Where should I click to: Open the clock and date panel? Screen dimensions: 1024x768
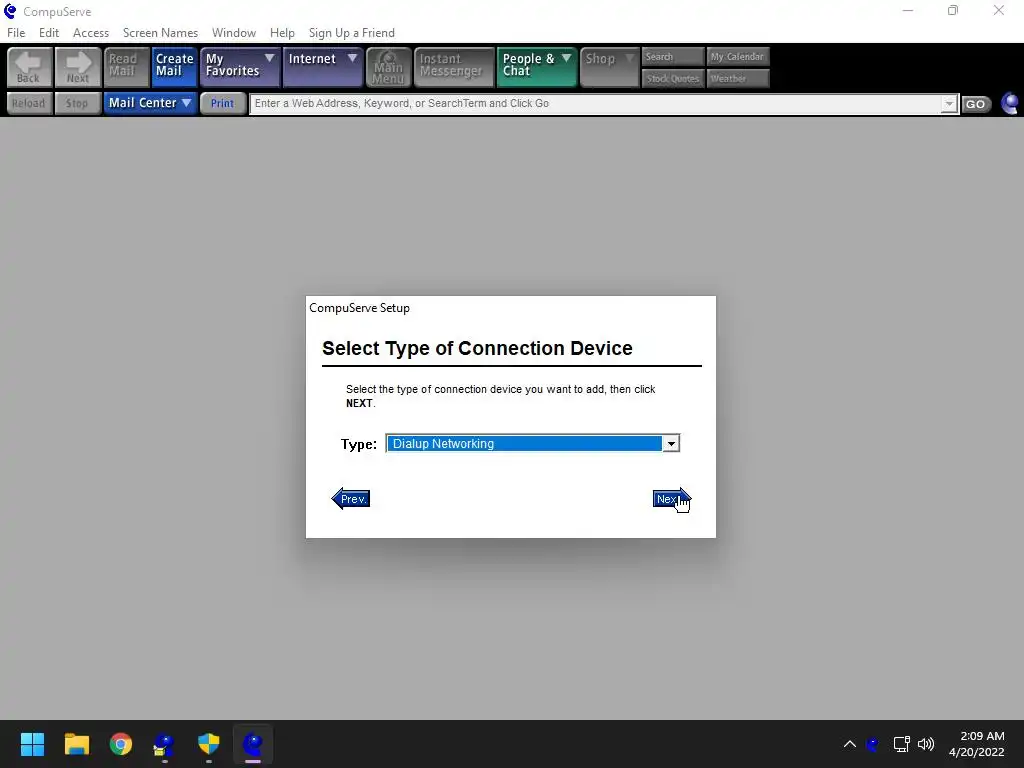(976, 744)
